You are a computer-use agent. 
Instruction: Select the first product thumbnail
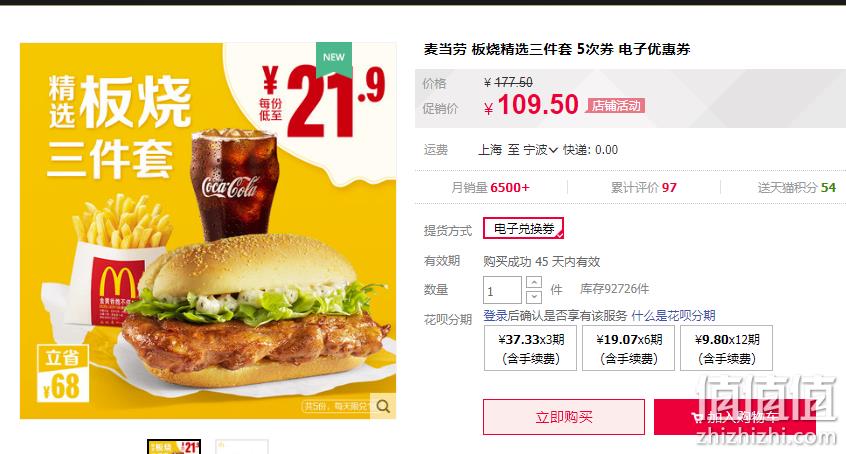(x=174, y=447)
